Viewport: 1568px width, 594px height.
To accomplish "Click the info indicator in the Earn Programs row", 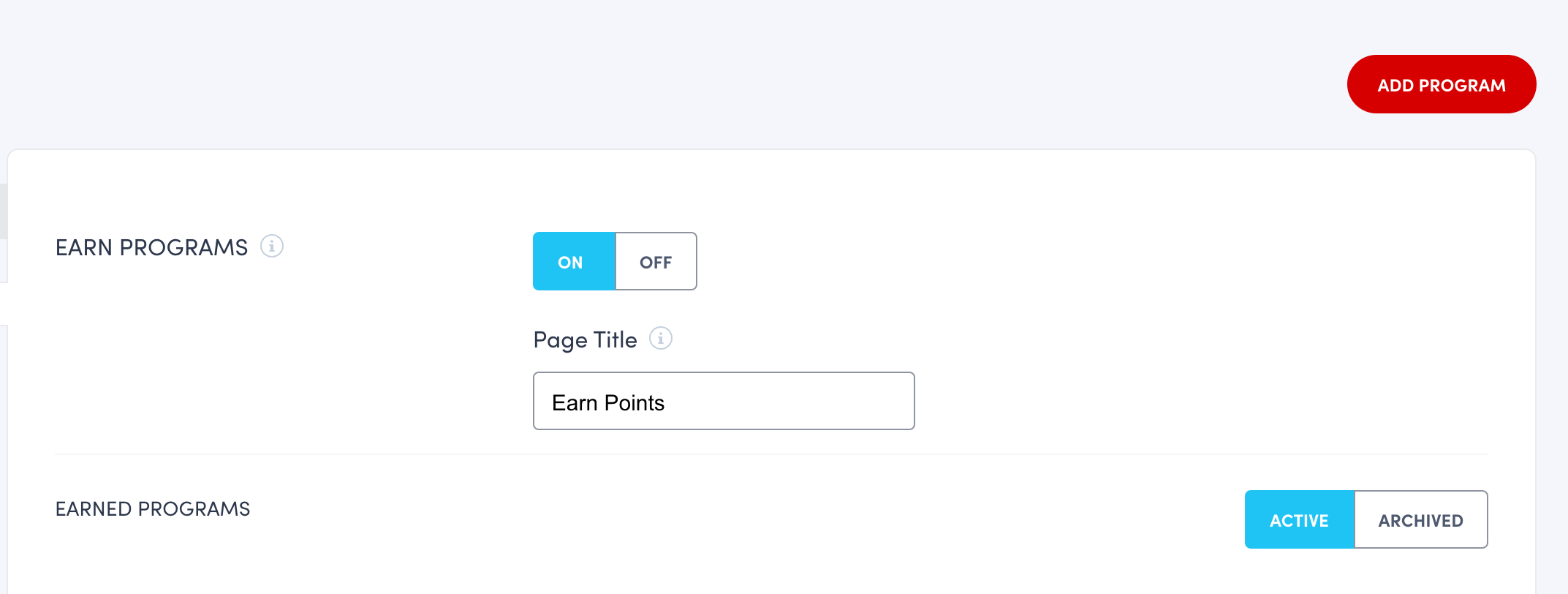I will [271, 247].
